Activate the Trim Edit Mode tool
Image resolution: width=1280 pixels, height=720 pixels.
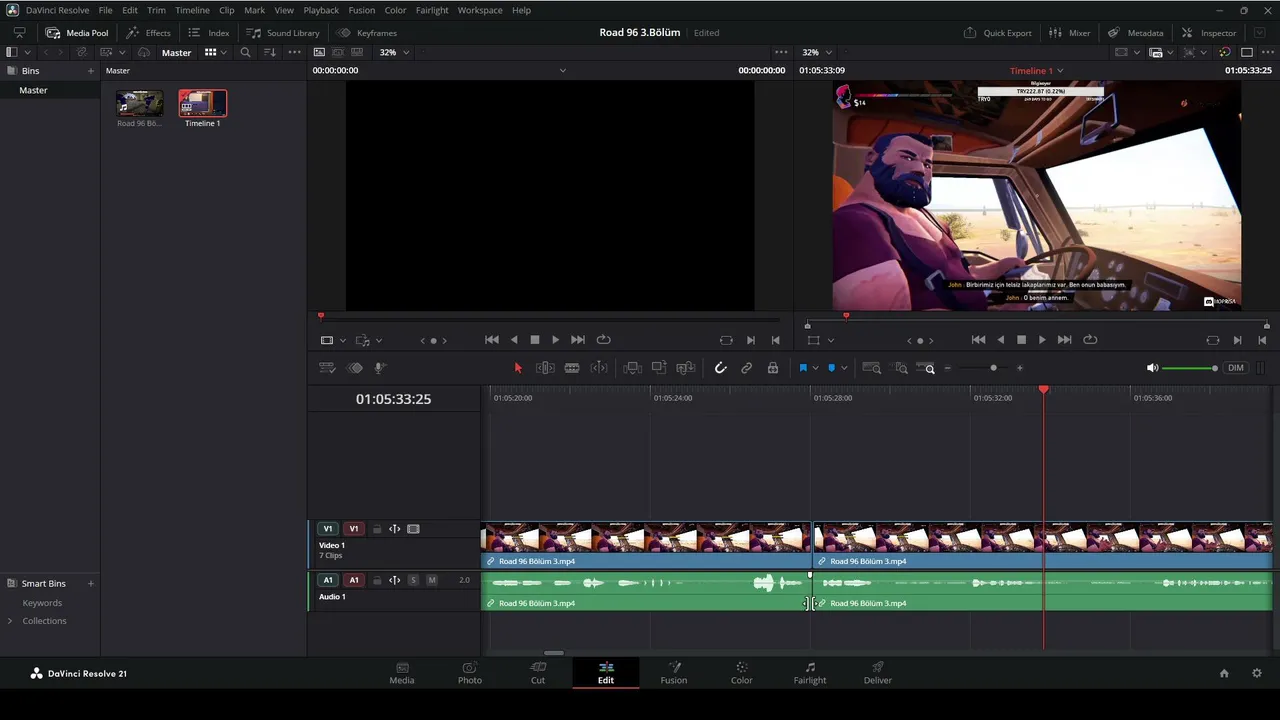[545, 368]
